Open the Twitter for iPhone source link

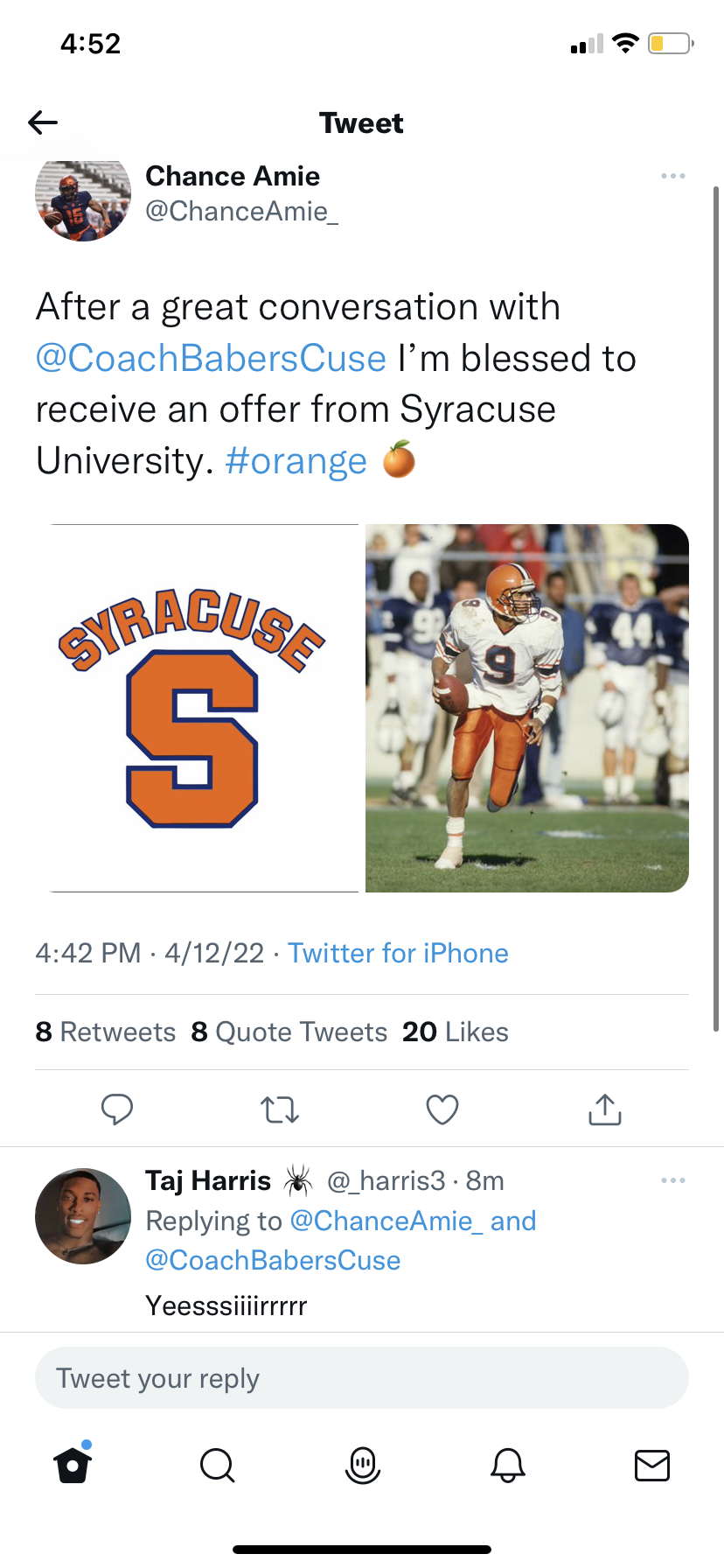coord(398,953)
